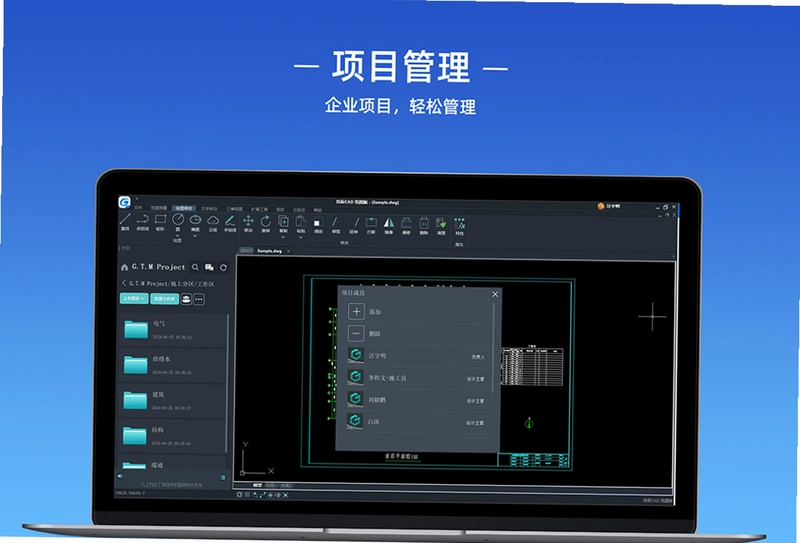Open the 结构 folder
This screenshot has width=800, height=543.
[172, 436]
